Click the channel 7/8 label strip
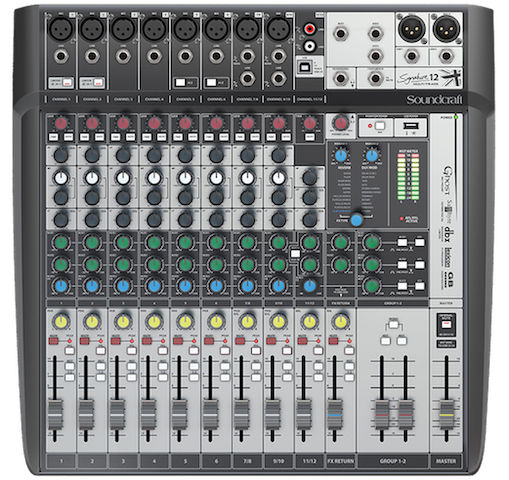 (247, 461)
